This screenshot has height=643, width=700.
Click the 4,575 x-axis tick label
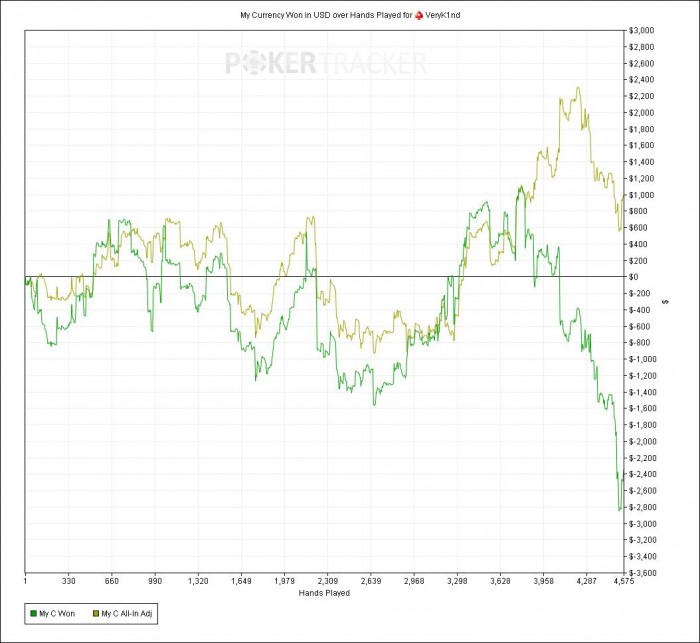tap(624, 581)
